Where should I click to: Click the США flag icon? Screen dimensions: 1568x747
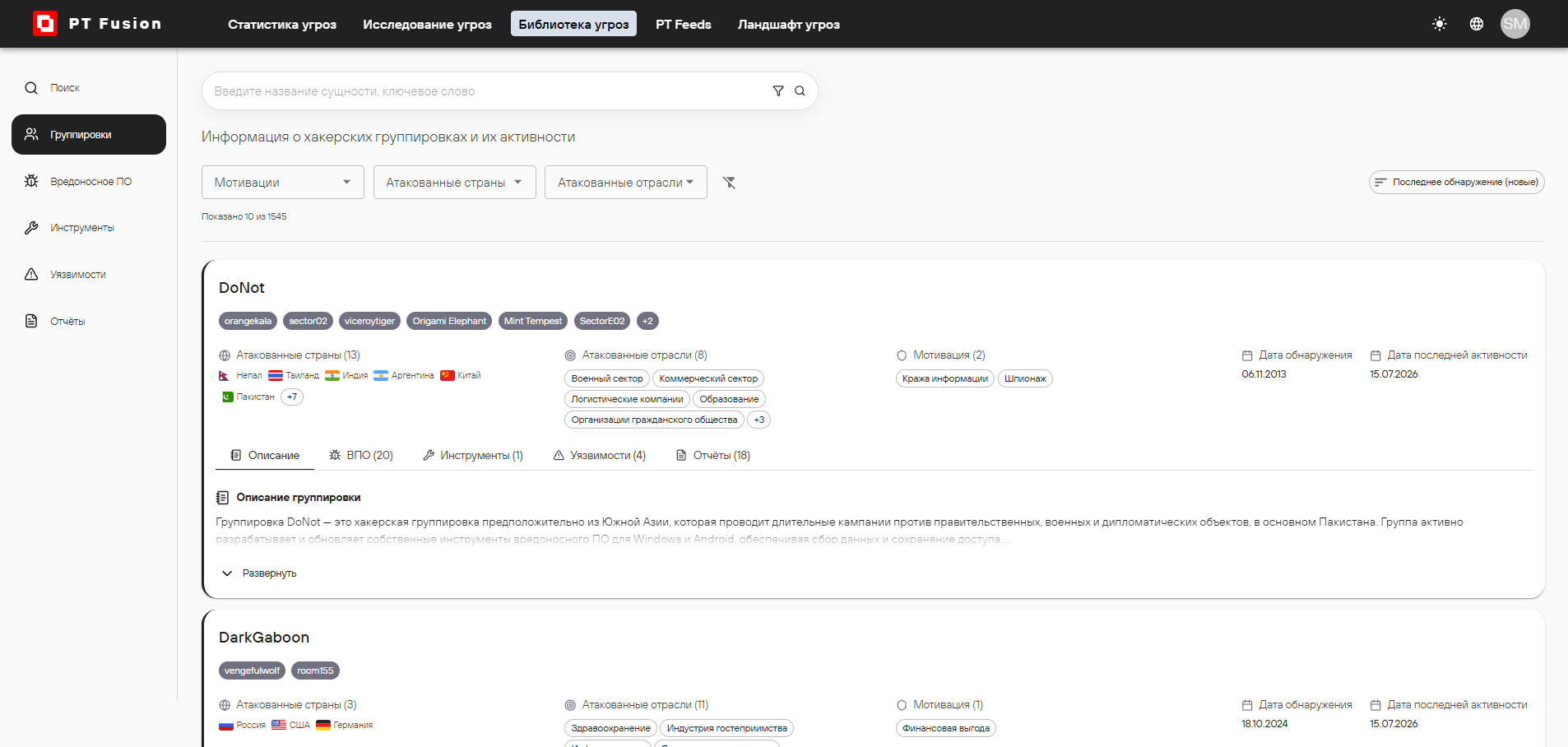coord(279,726)
